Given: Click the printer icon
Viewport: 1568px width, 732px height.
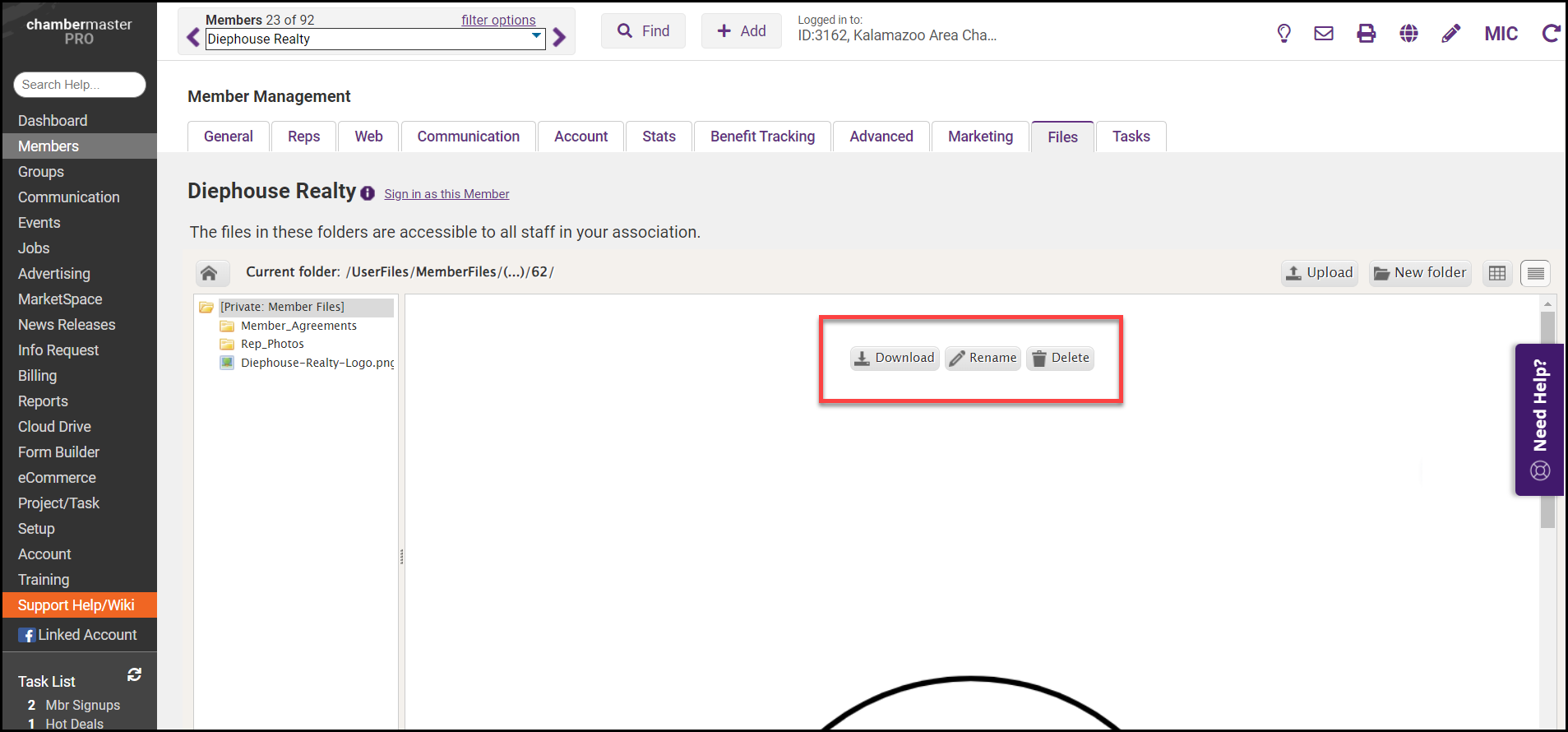Looking at the screenshot, I should point(1367,34).
